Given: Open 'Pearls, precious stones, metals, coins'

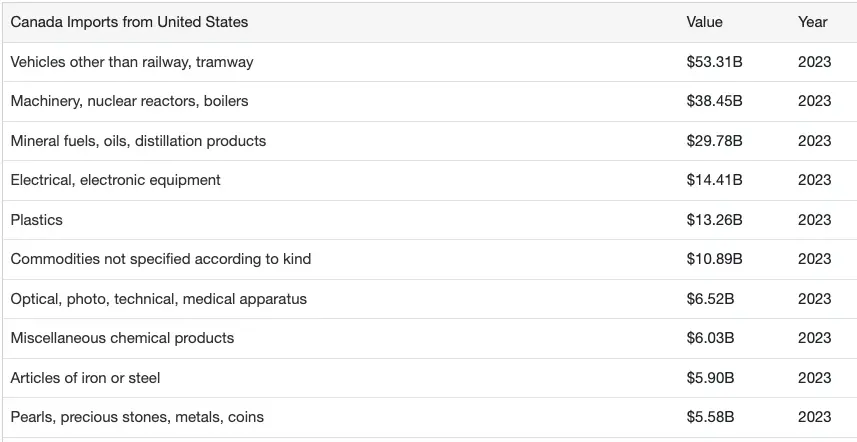Looking at the screenshot, I should click(x=137, y=417).
